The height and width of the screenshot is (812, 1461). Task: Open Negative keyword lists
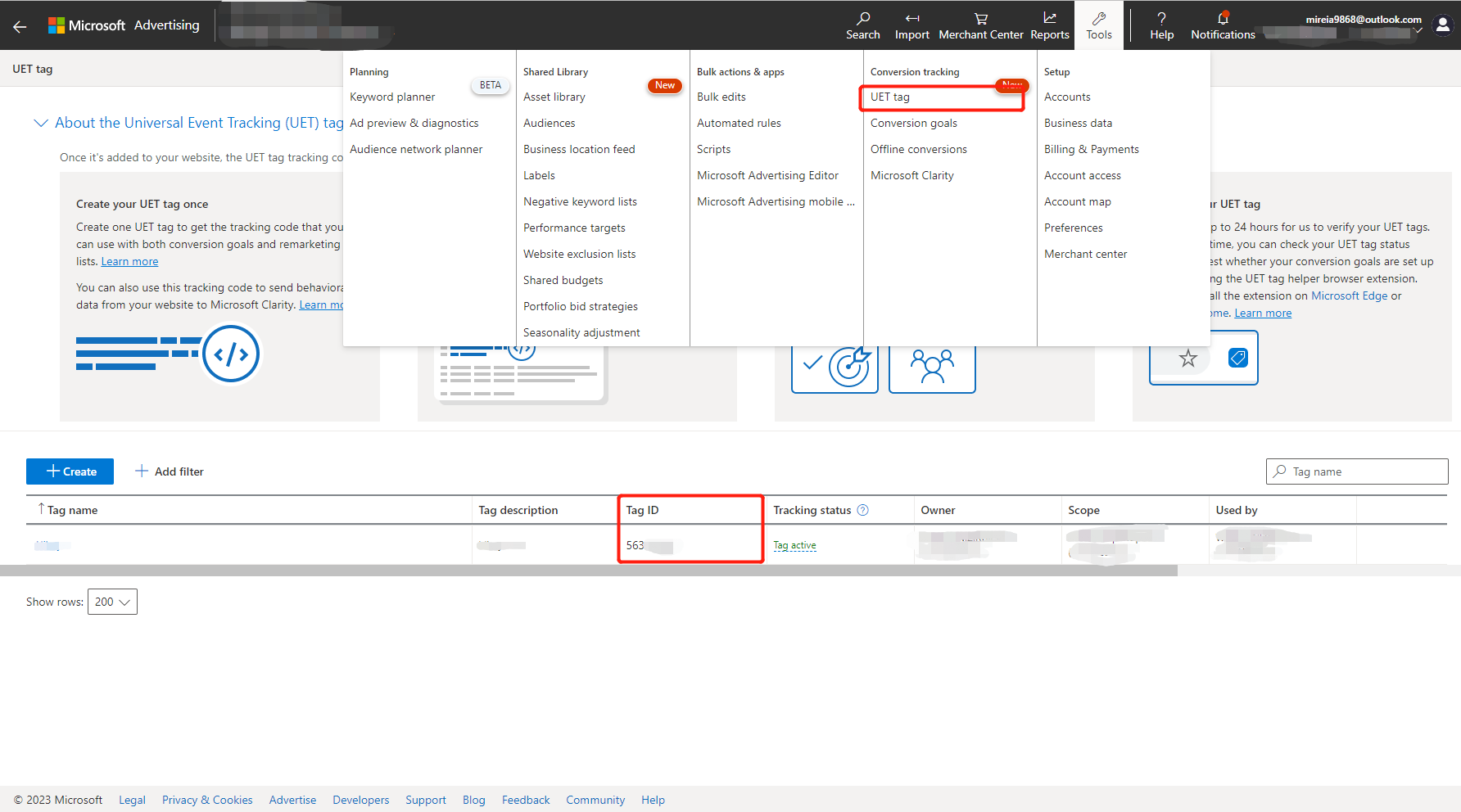tap(580, 201)
